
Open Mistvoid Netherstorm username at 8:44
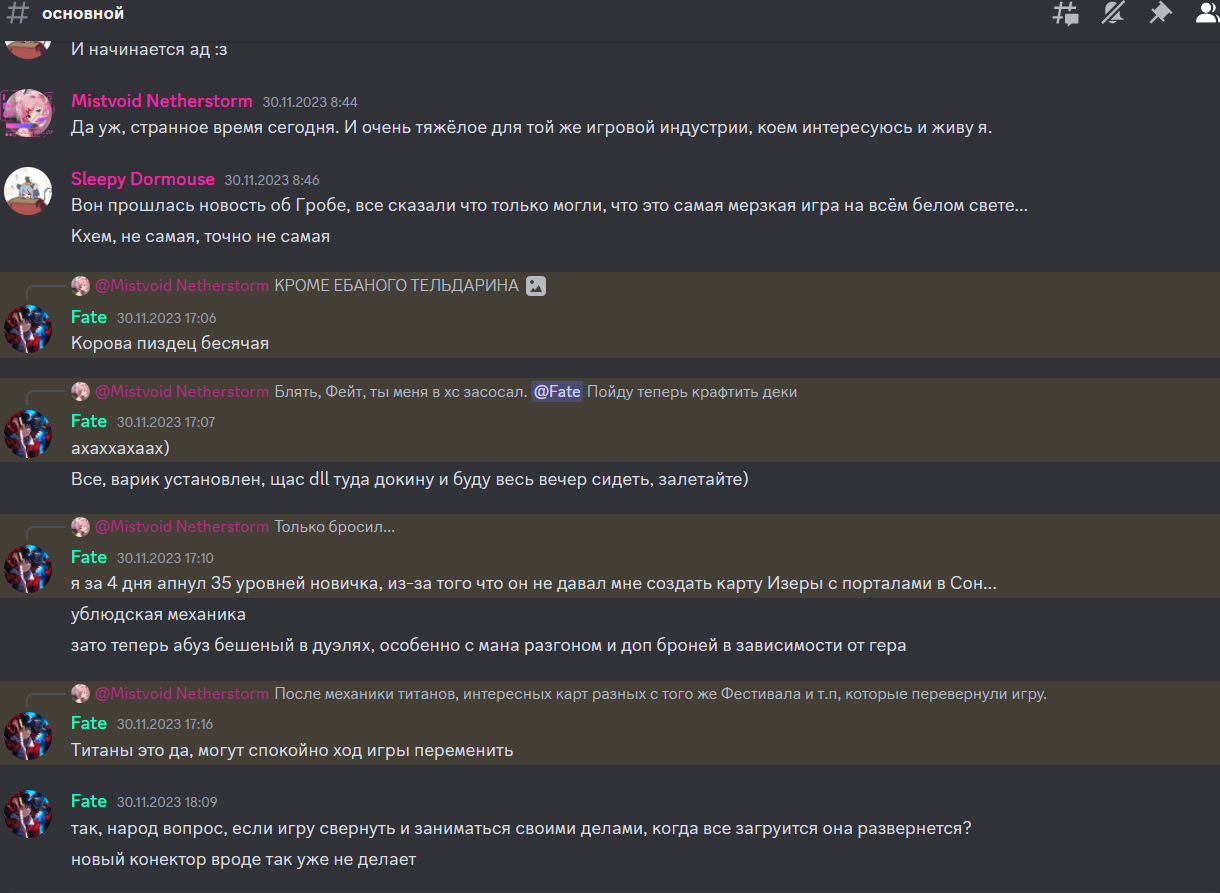(x=162, y=101)
